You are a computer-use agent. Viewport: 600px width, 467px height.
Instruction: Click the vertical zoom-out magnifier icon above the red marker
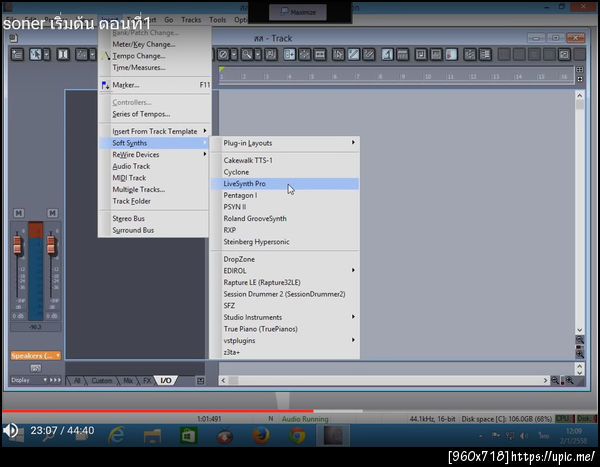point(580,340)
